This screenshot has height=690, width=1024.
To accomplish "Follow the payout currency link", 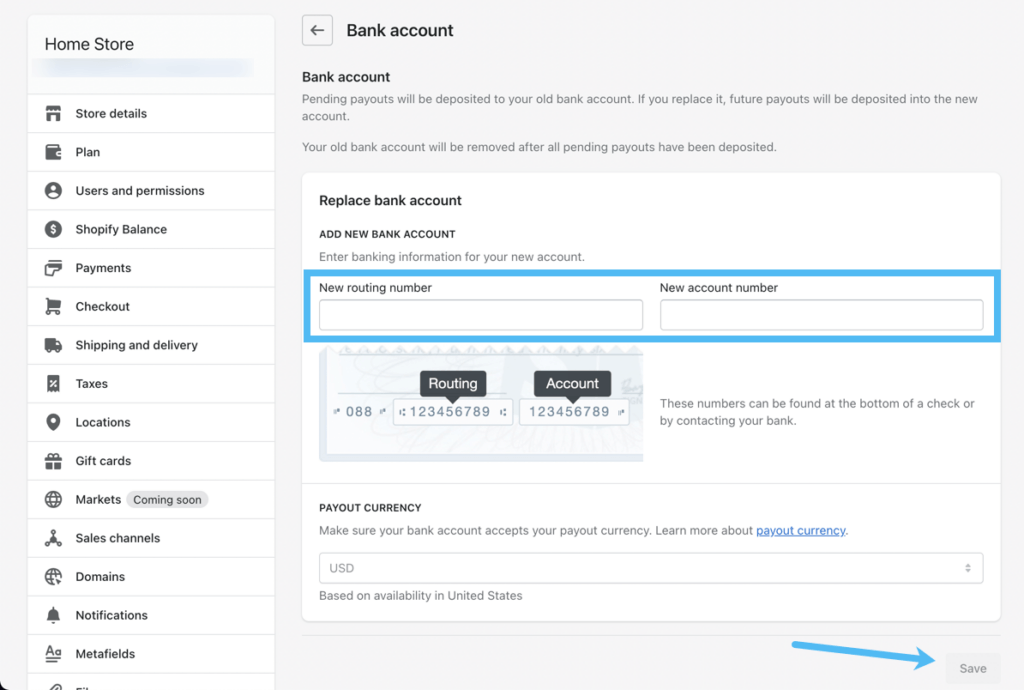I will [800, 530].
